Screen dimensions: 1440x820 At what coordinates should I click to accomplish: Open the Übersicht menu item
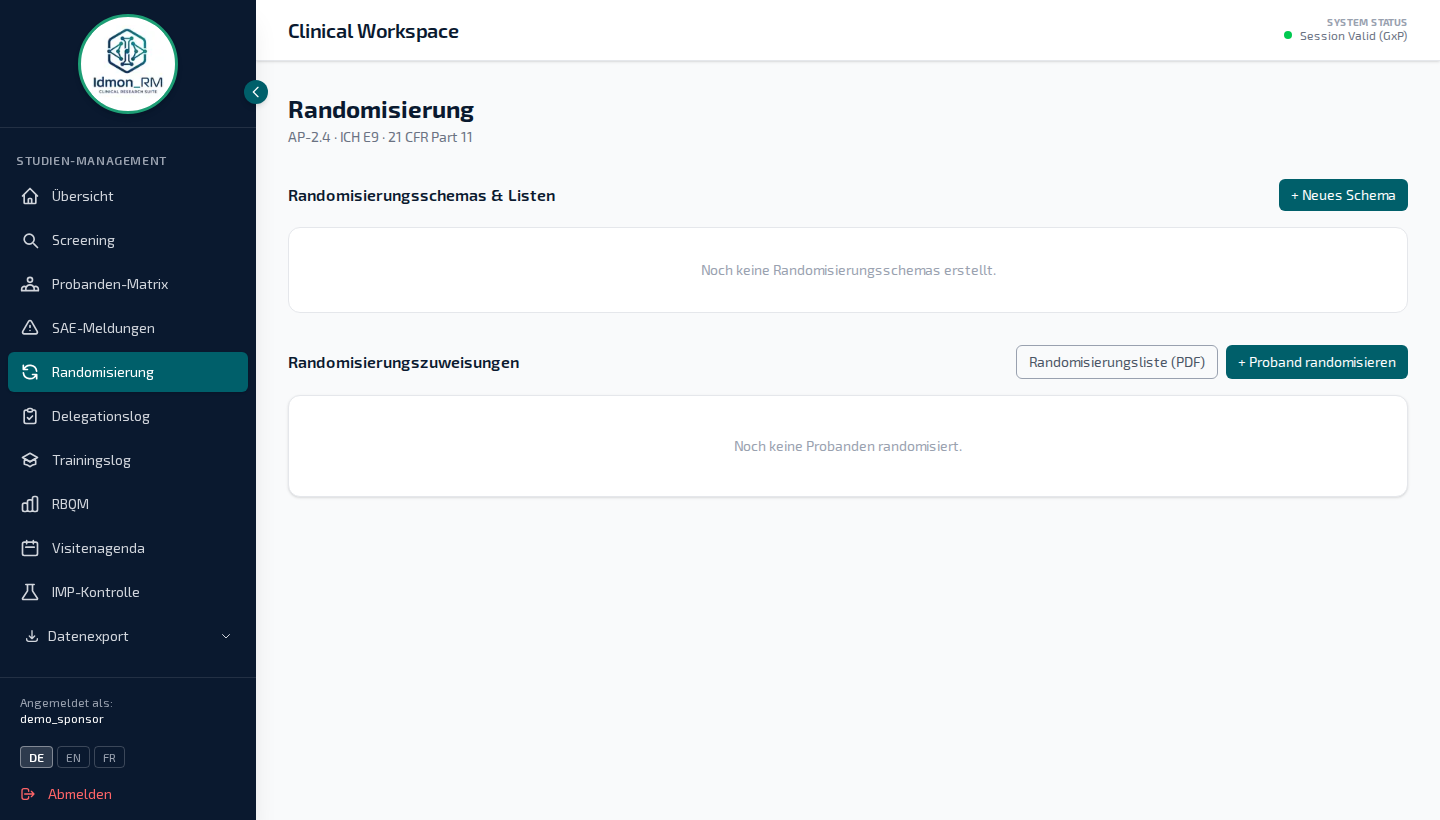(x=128, y=196)
